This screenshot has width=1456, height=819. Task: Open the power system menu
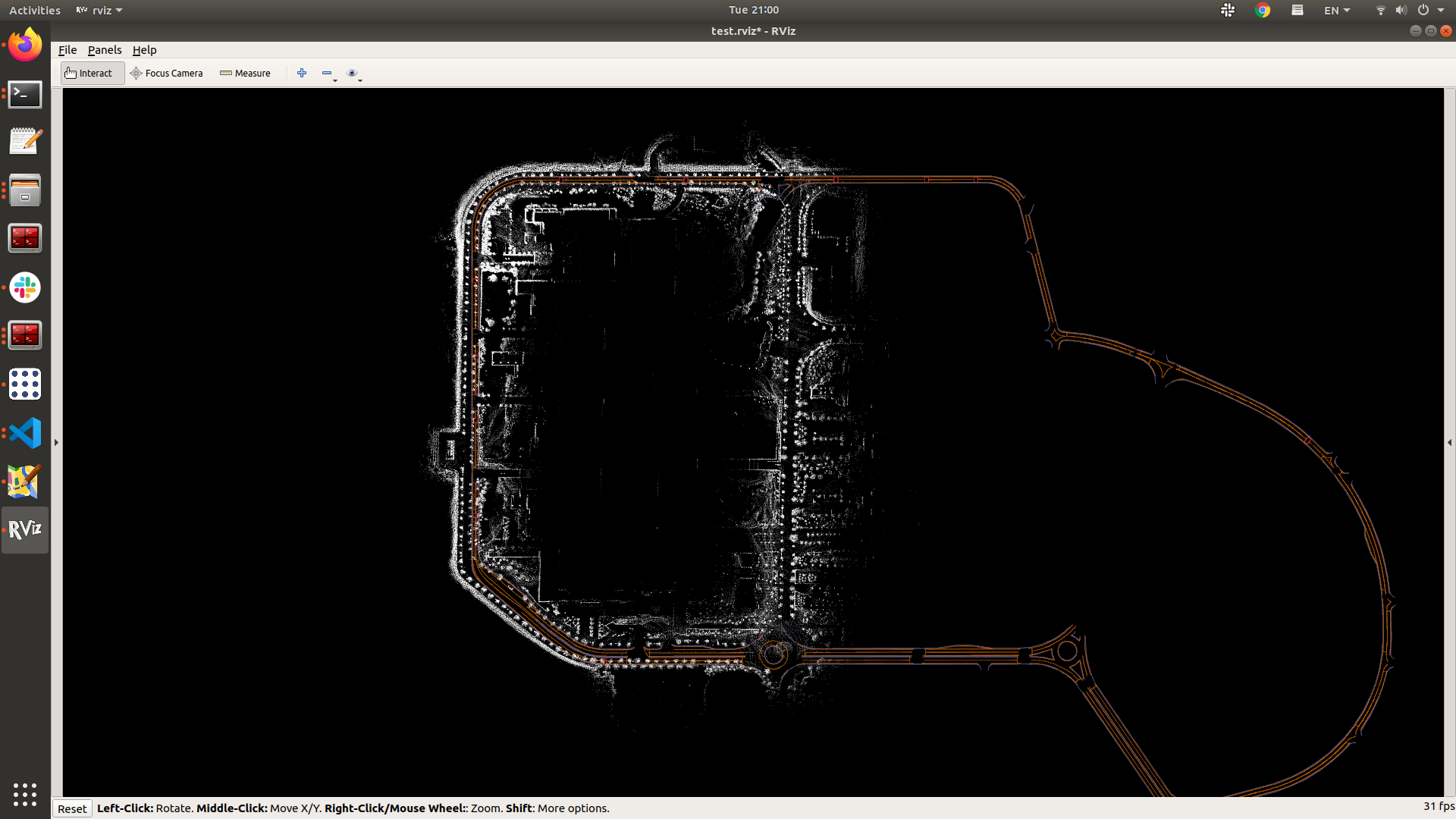(x=1423, y=10)
